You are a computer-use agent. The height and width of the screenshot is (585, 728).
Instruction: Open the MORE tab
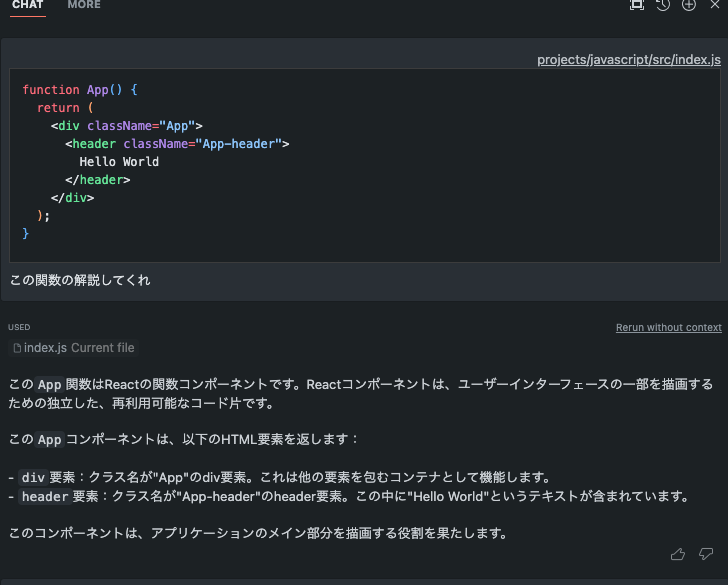coord(84,5)
